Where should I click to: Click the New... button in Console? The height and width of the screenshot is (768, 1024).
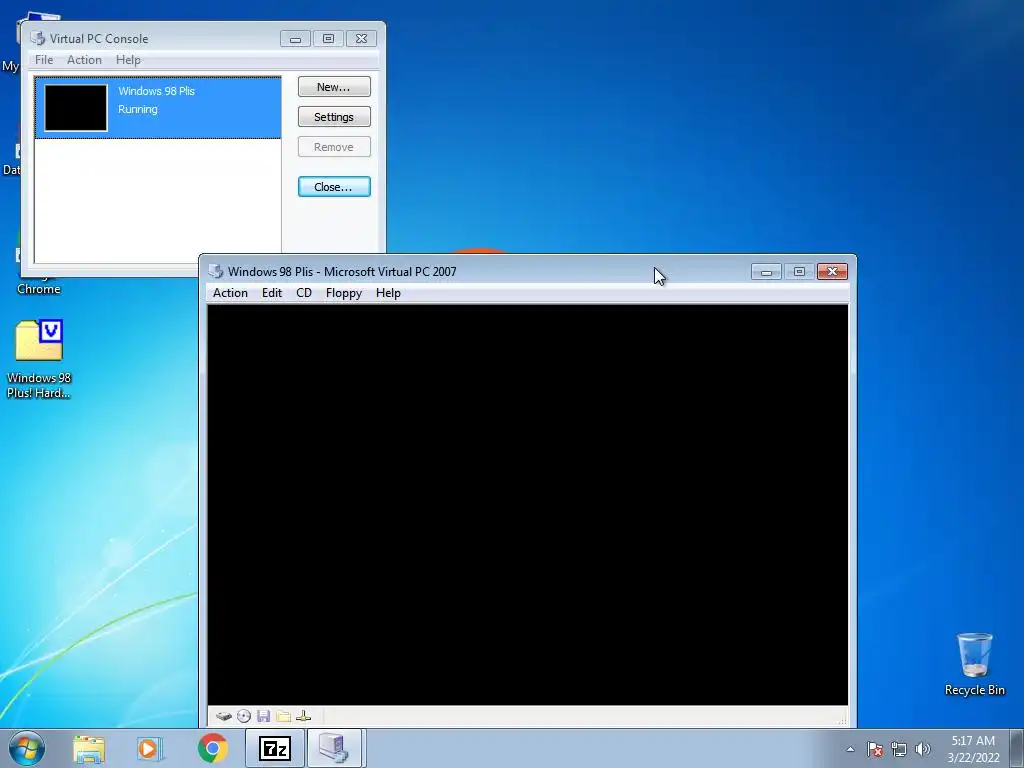pyautogui.click(x=334, y=87)
